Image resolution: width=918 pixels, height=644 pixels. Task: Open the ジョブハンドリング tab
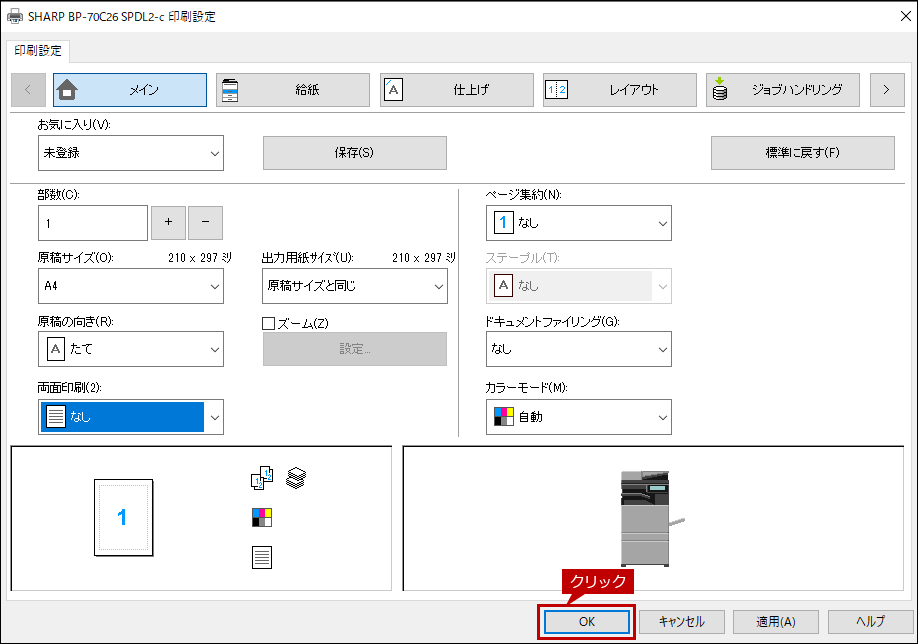(x=783, y=90)
